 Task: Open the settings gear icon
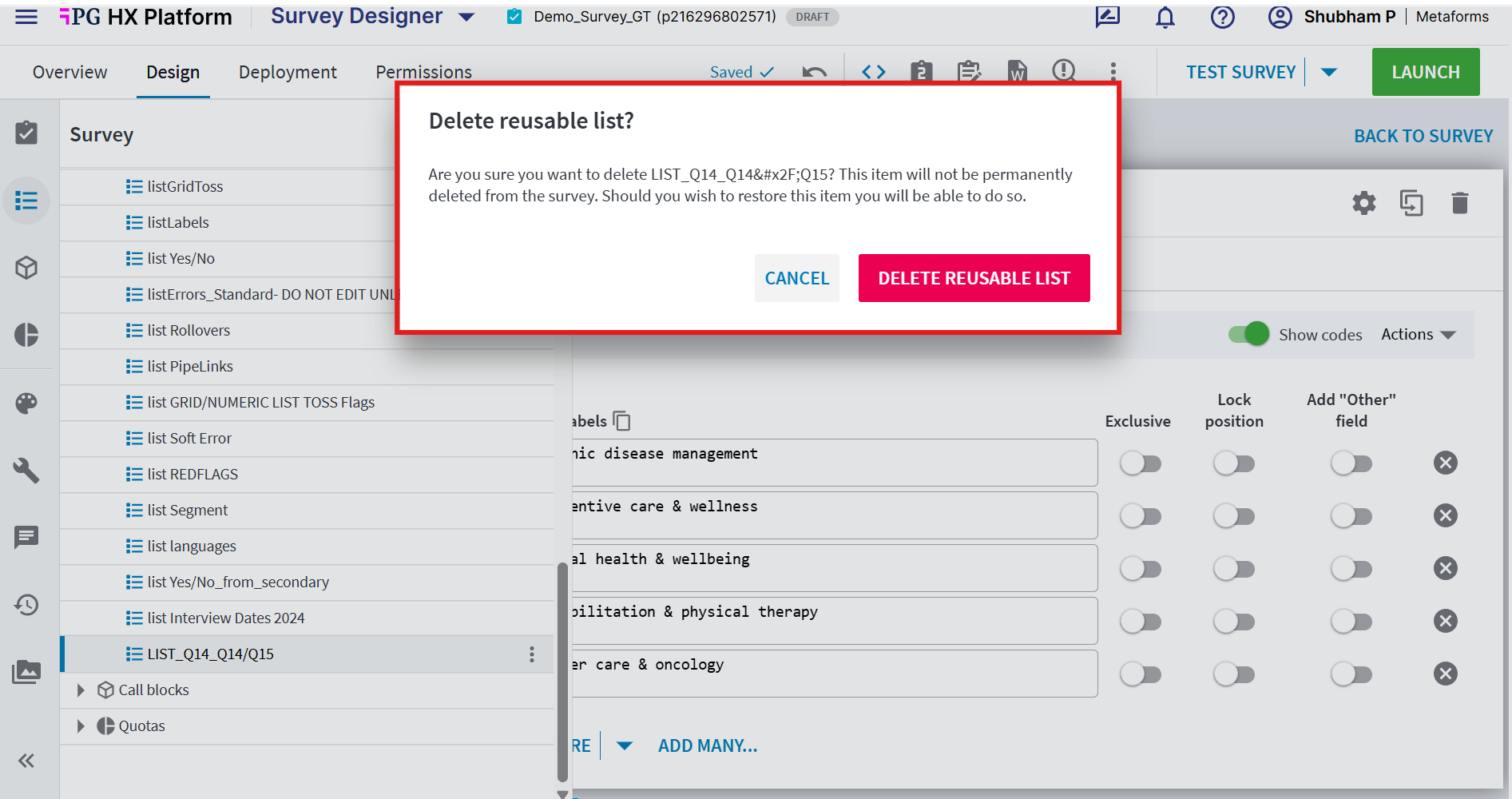[x=1364, y=203]
